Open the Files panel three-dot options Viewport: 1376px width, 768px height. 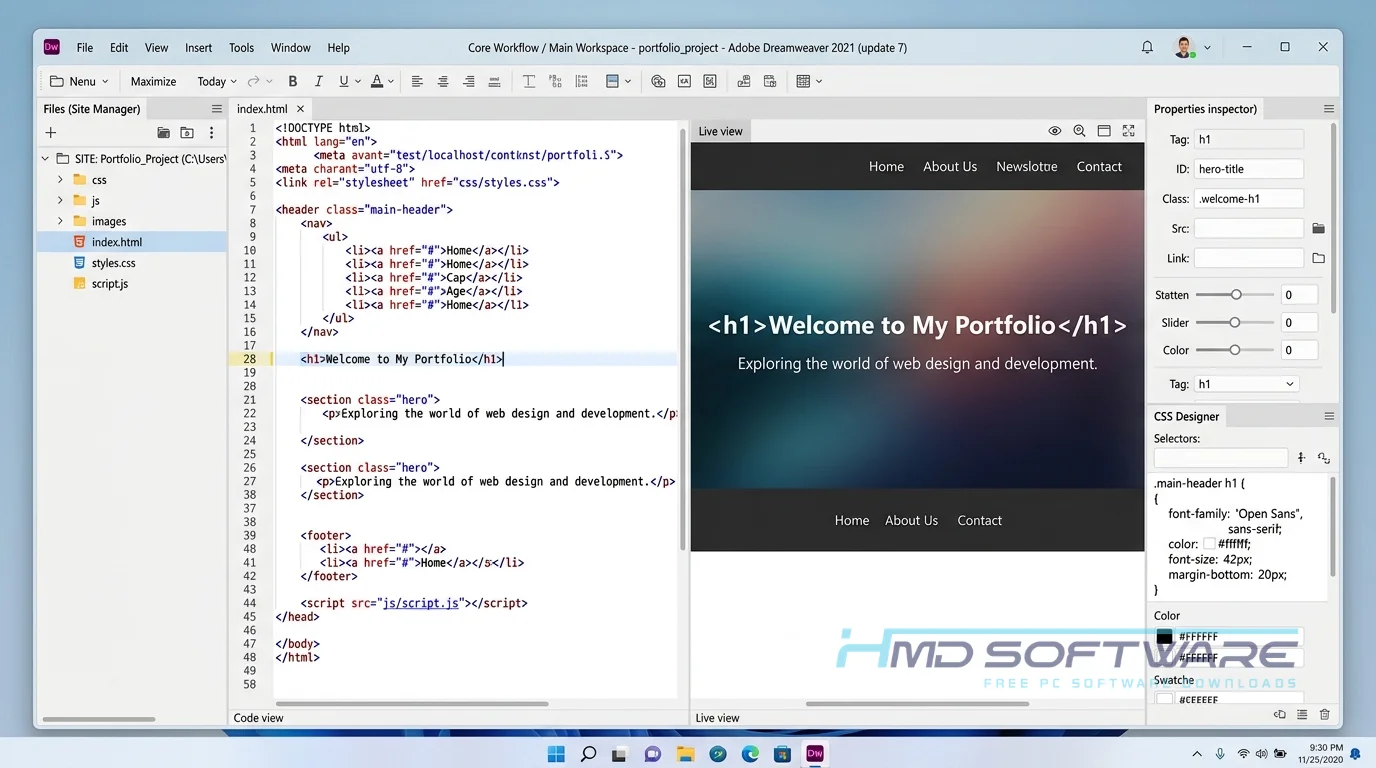click(211, 133)
